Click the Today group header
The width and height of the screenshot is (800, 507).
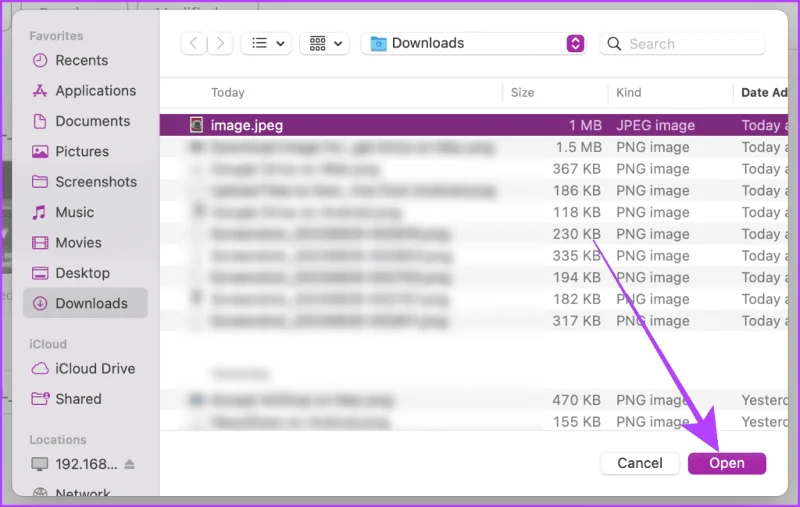tap(228, 93)
